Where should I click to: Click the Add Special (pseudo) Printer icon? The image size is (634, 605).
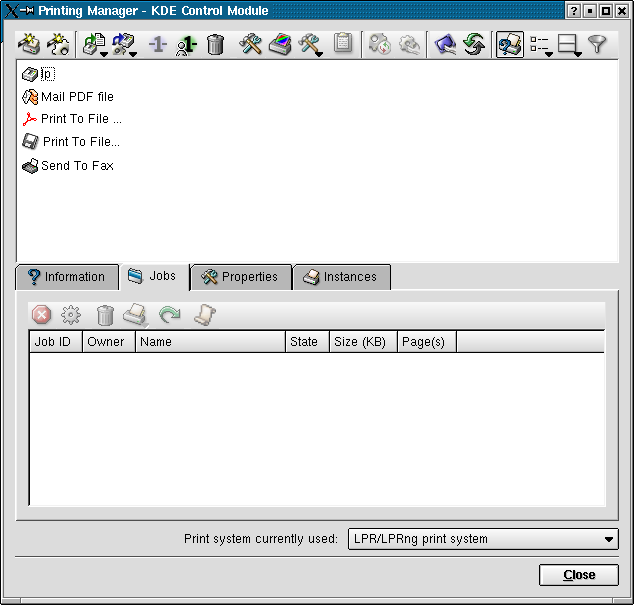point(58,44)
